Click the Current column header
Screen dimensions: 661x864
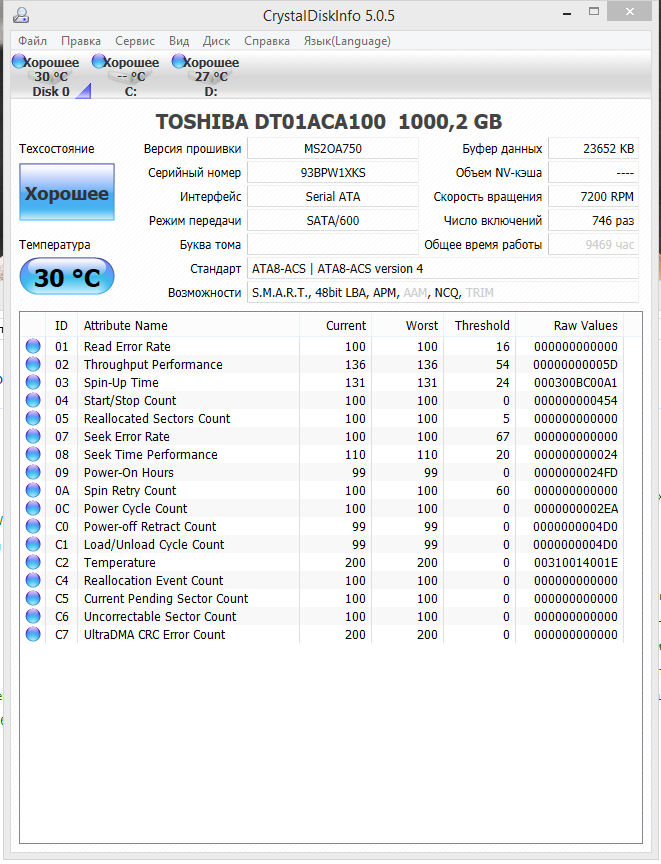click(x=335, y=326)
